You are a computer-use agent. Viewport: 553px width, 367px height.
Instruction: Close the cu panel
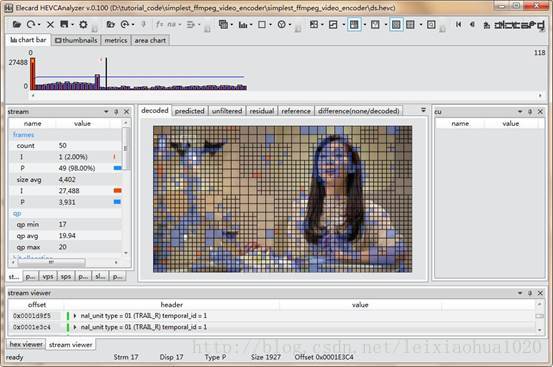(540, 112)
